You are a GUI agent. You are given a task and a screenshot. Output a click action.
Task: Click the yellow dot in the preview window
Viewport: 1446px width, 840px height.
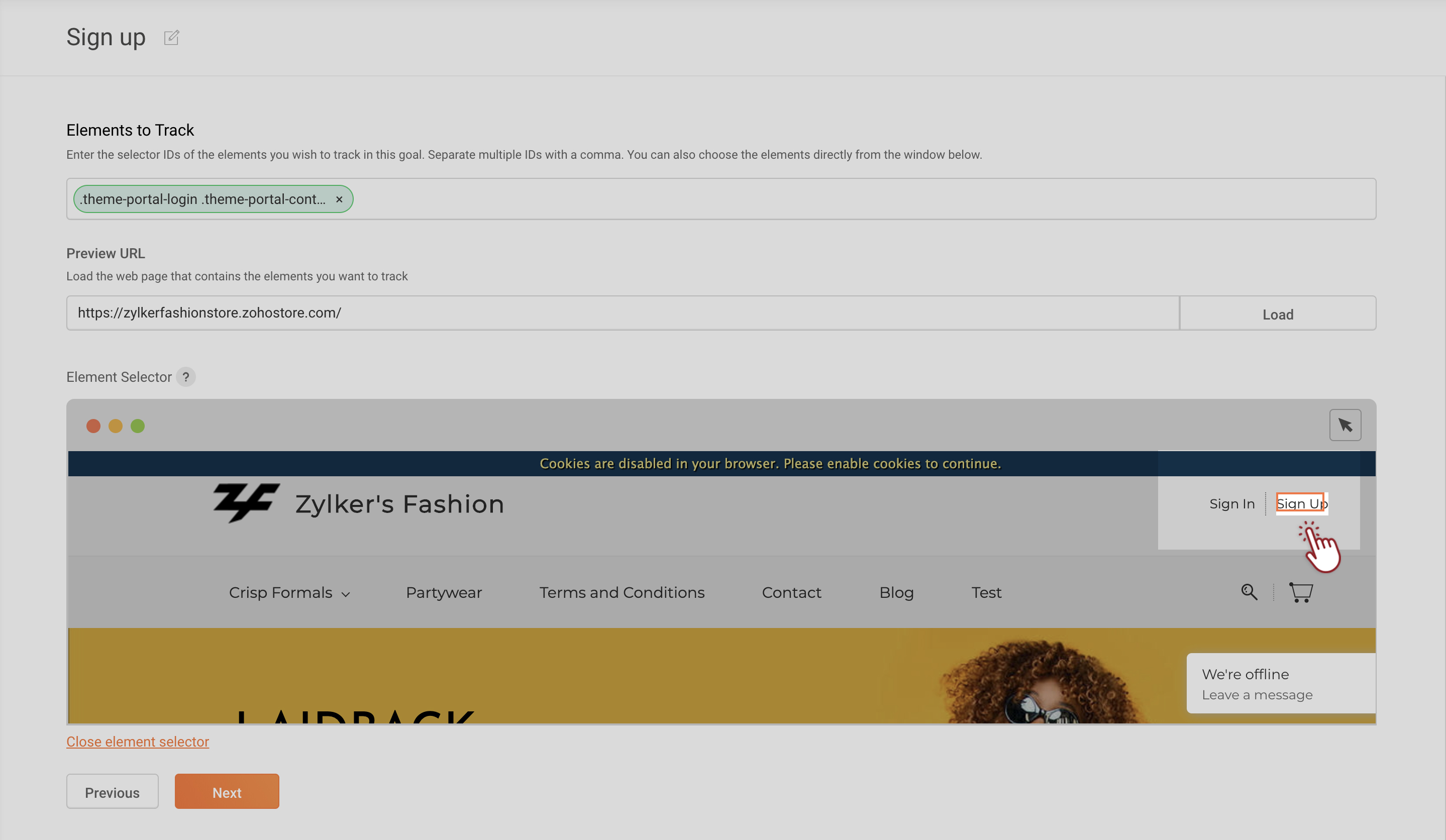point(116,427)
